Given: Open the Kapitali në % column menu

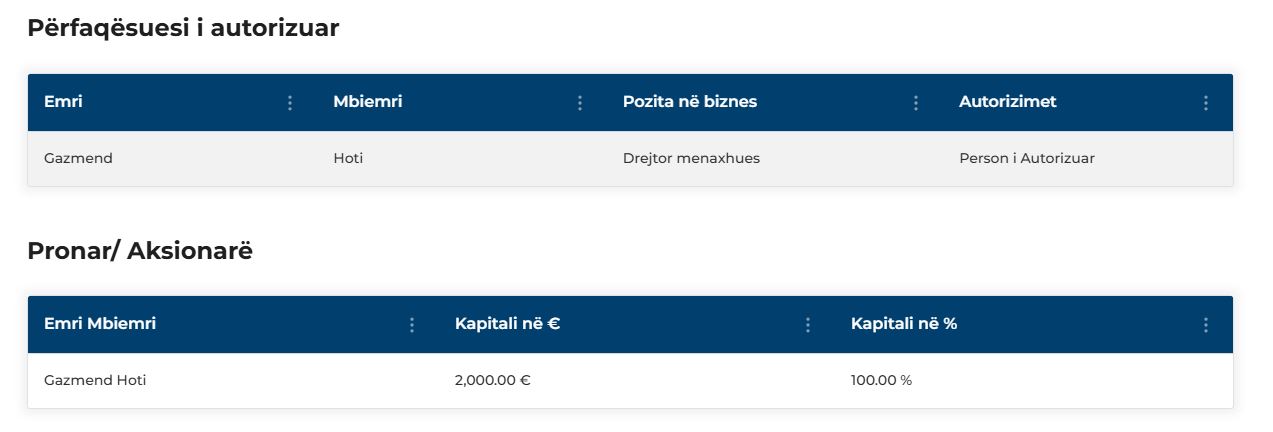Looking at the screenshot, I should click(1206, 325).
